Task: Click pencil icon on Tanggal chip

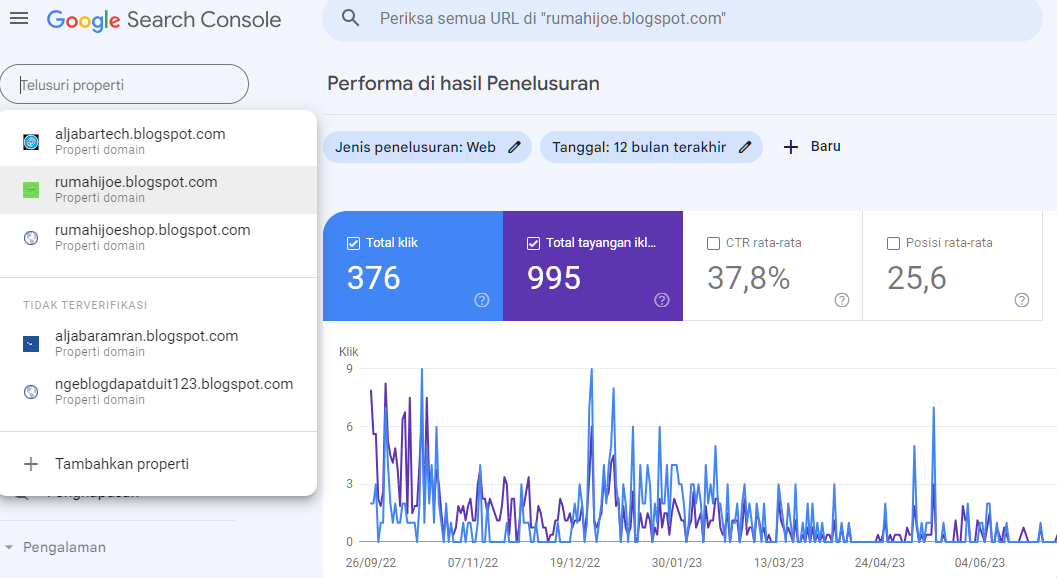Action: coord(745,147)
